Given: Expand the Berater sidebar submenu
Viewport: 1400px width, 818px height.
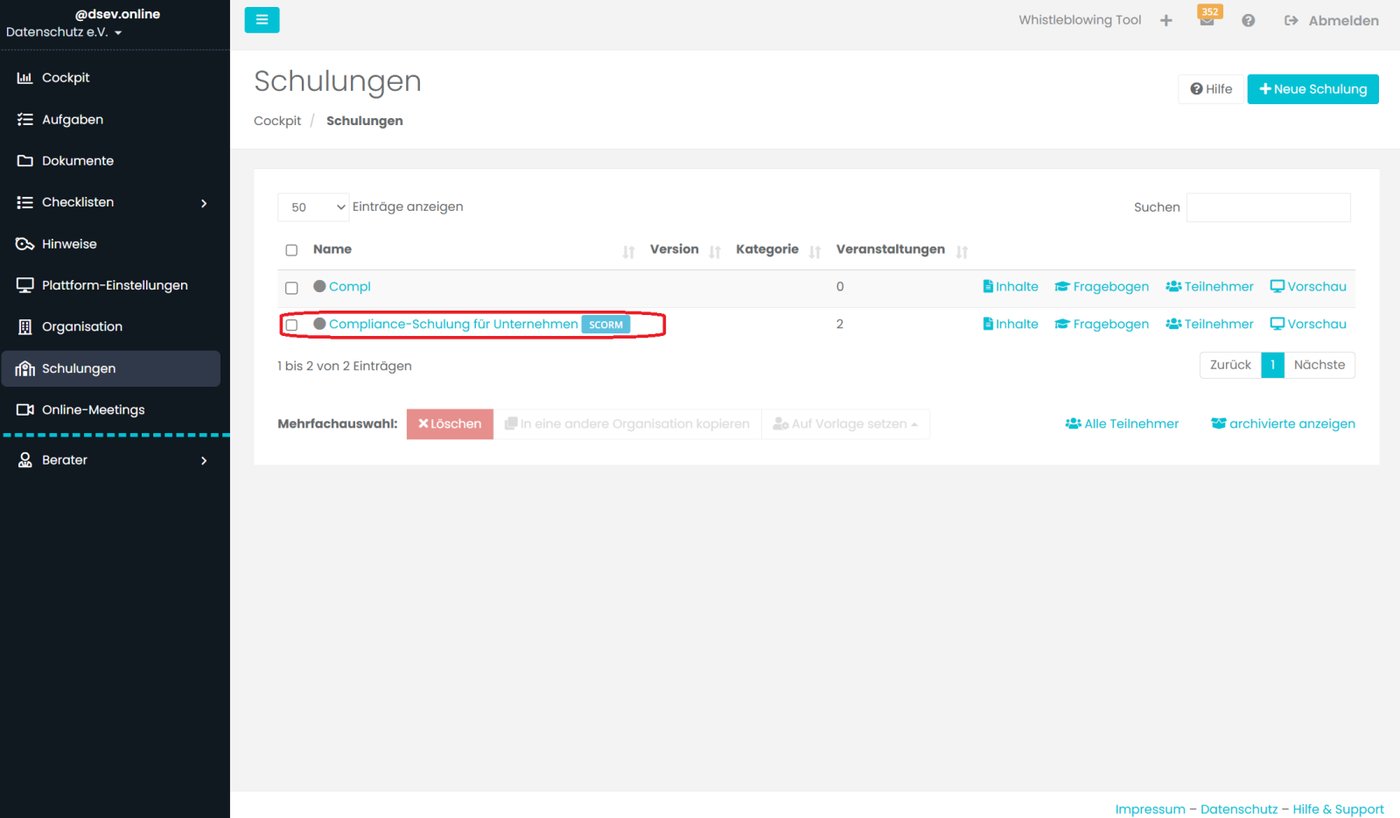Looking at the screenshot, I should (204, 461).
